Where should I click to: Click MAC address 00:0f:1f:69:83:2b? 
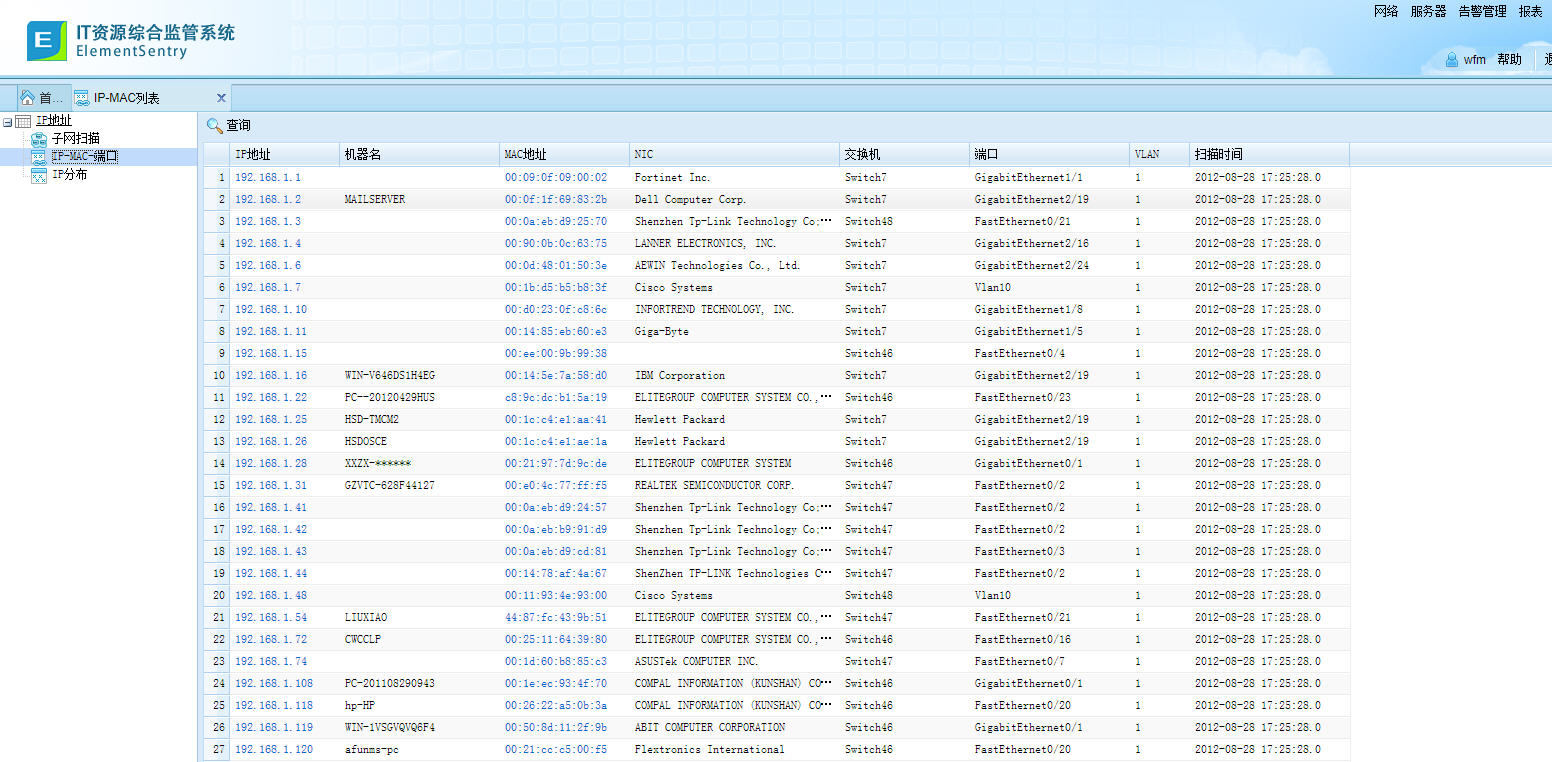pos(556,199)
